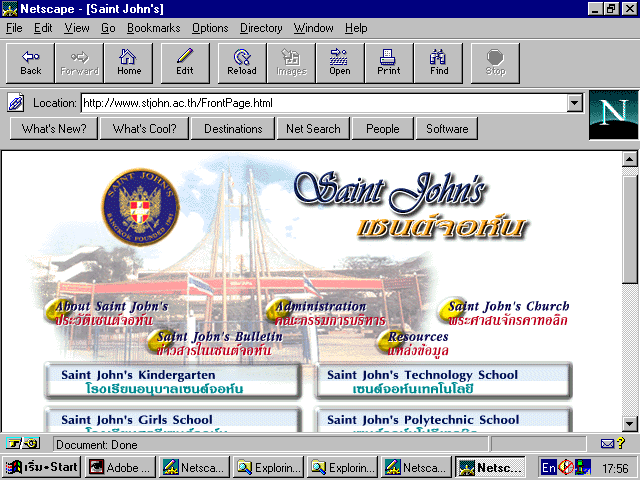Click the Location URL text field

[320, 102]
